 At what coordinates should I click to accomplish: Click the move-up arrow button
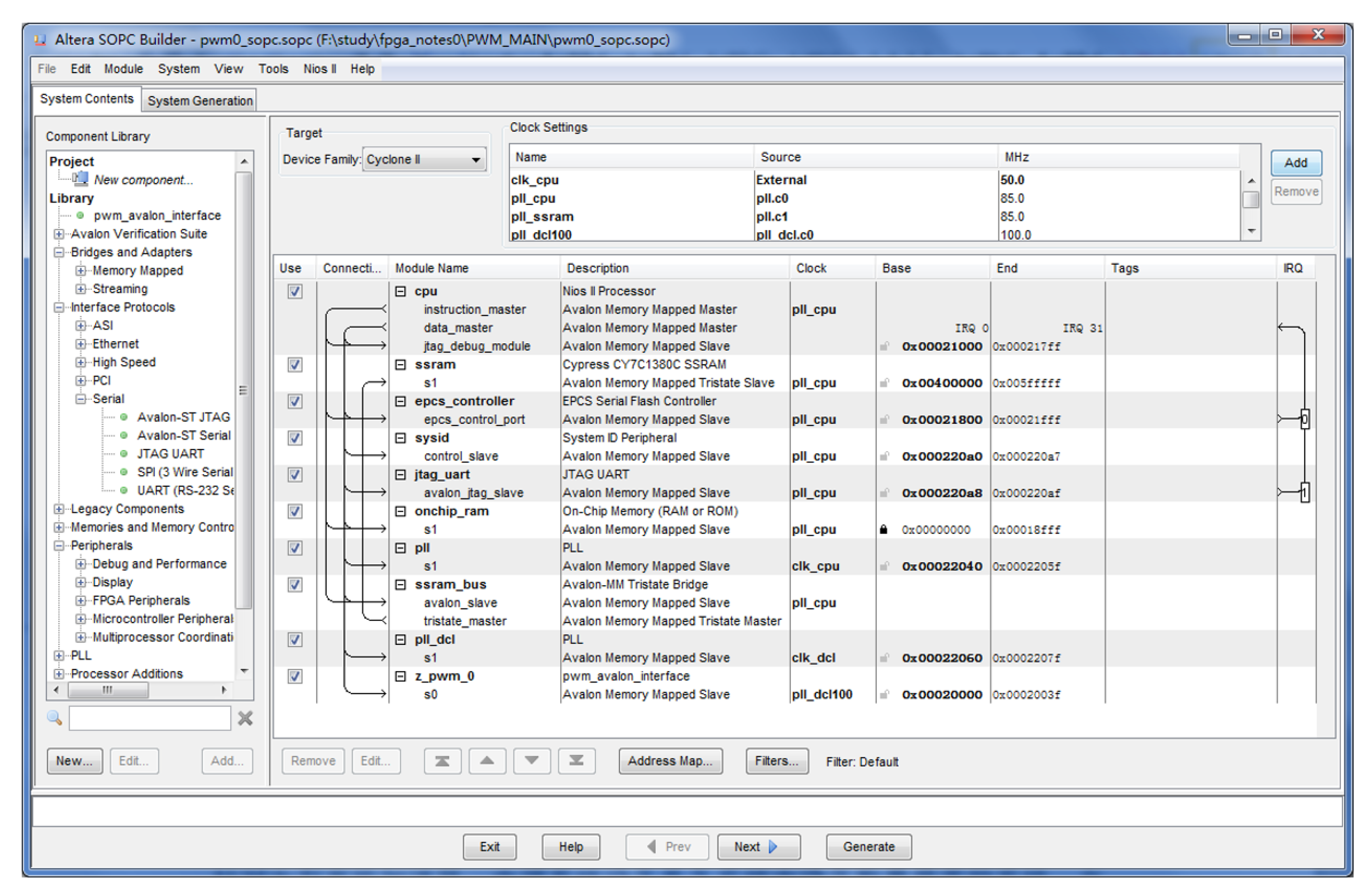pyautogui.click(x=487, y=761)
